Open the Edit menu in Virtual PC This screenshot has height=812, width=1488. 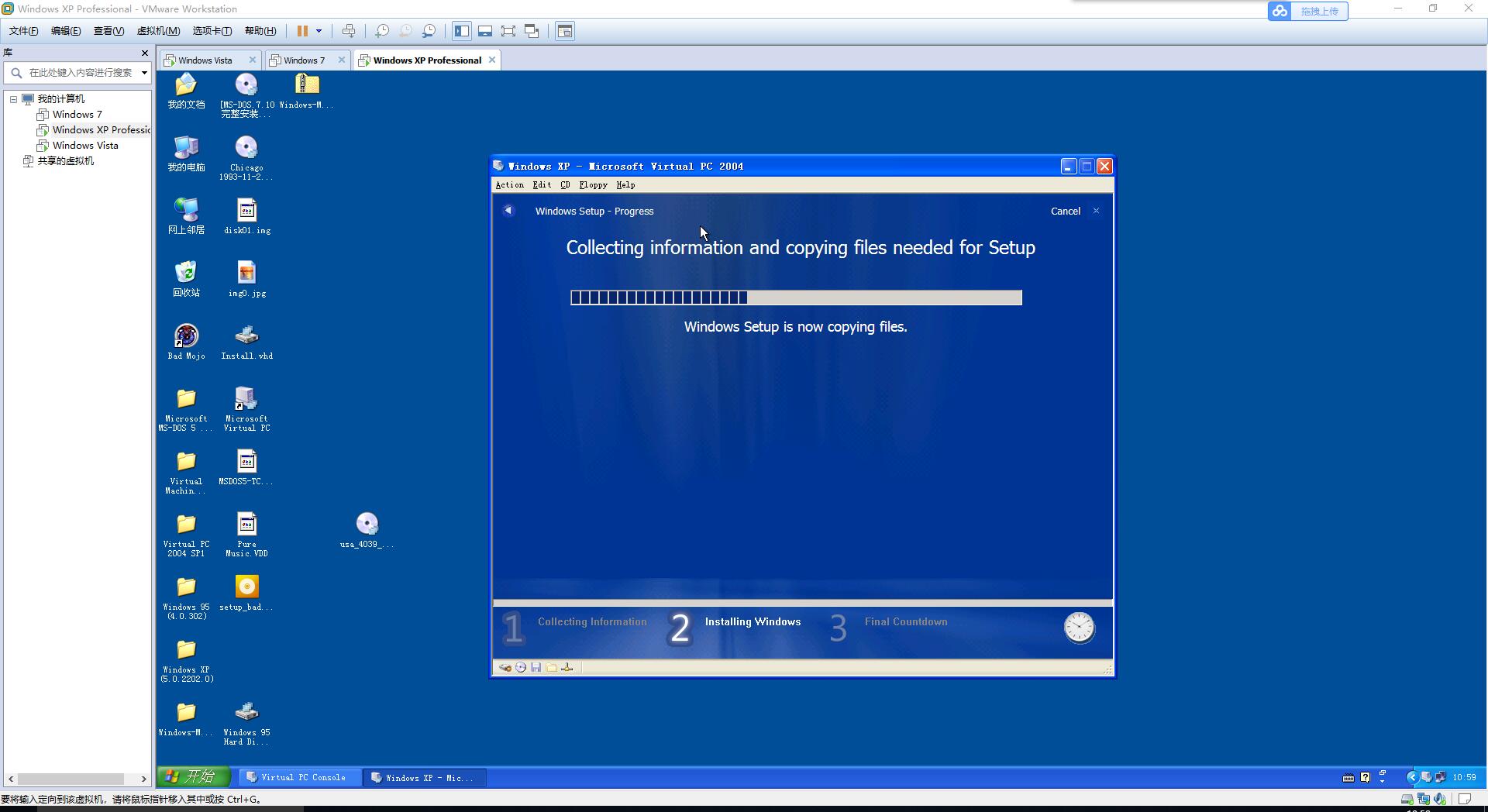click(x=542, y=185)
